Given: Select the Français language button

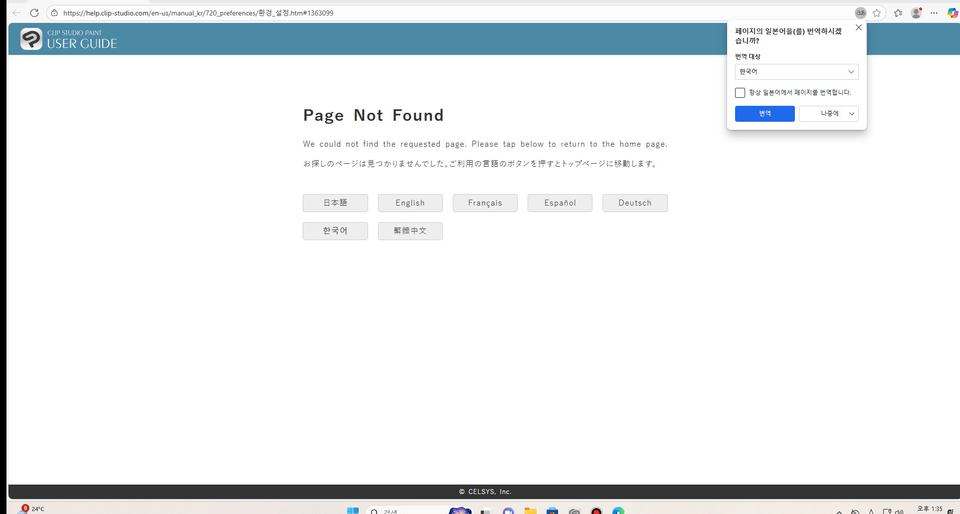Looking at the screenshot, I should point(485,203).
